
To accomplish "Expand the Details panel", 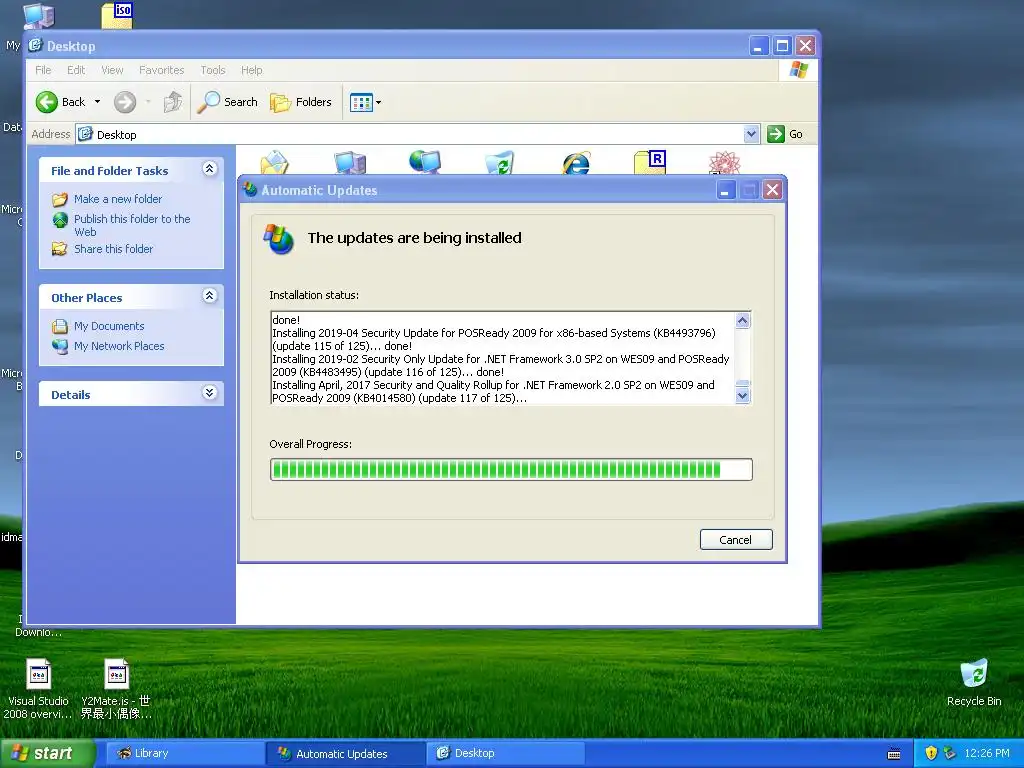I will 209,392.
